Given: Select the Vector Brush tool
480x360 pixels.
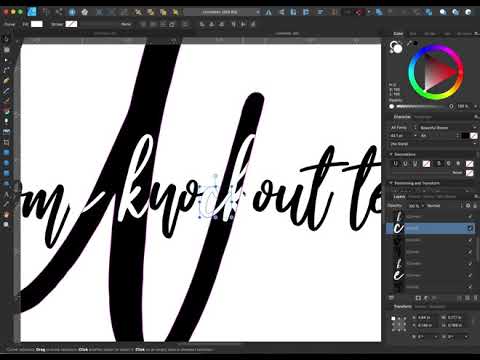Looking at the screenshot, I should [x=6, y=101].
